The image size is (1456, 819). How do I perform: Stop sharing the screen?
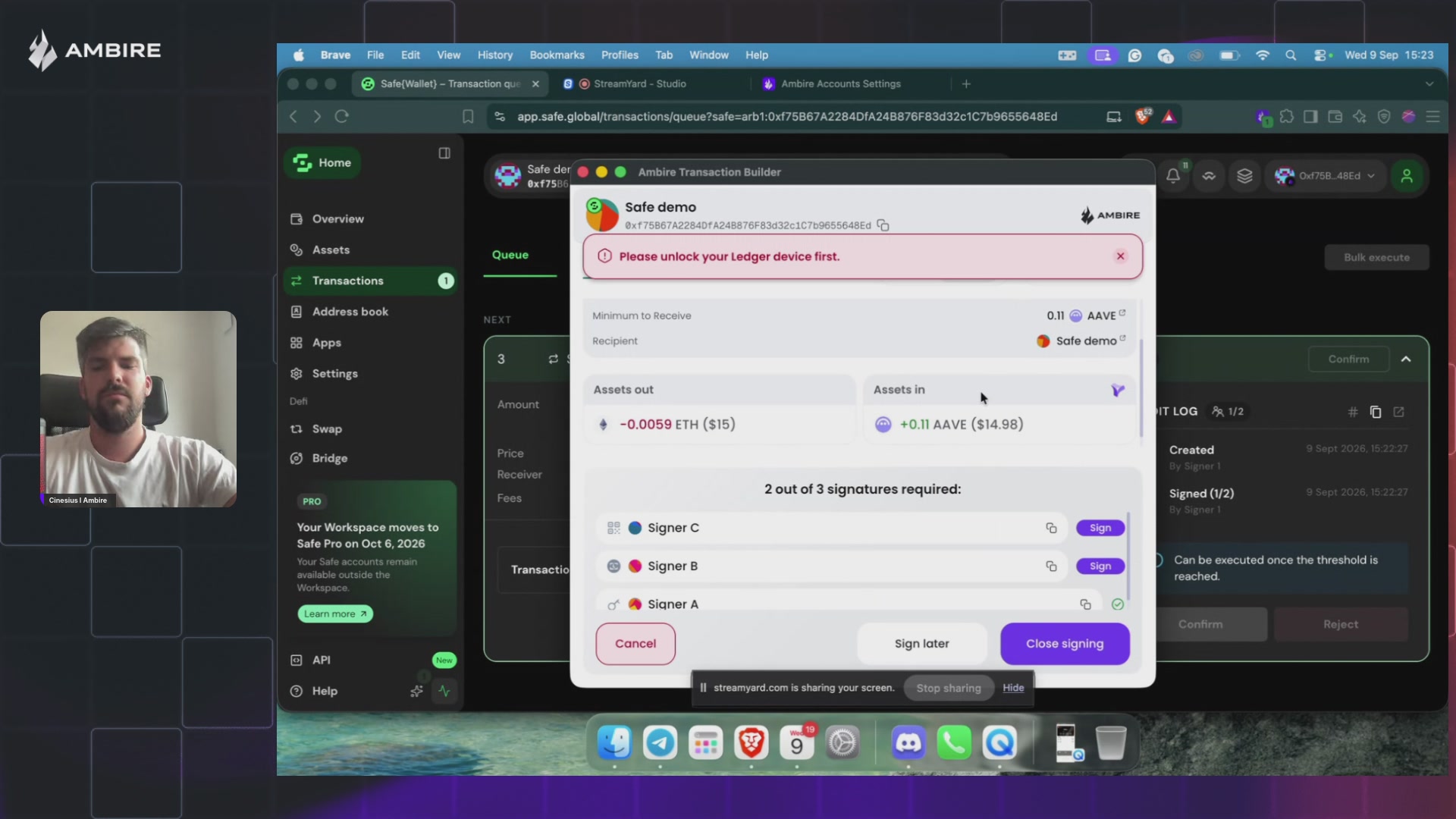click(949, 689)
